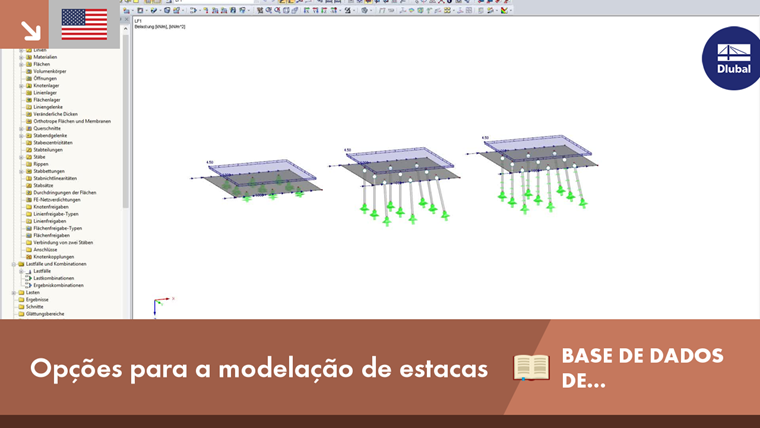Click the open book icon
Image resolution: width=760 pixels, height=428 pixels.
[531, 367]
